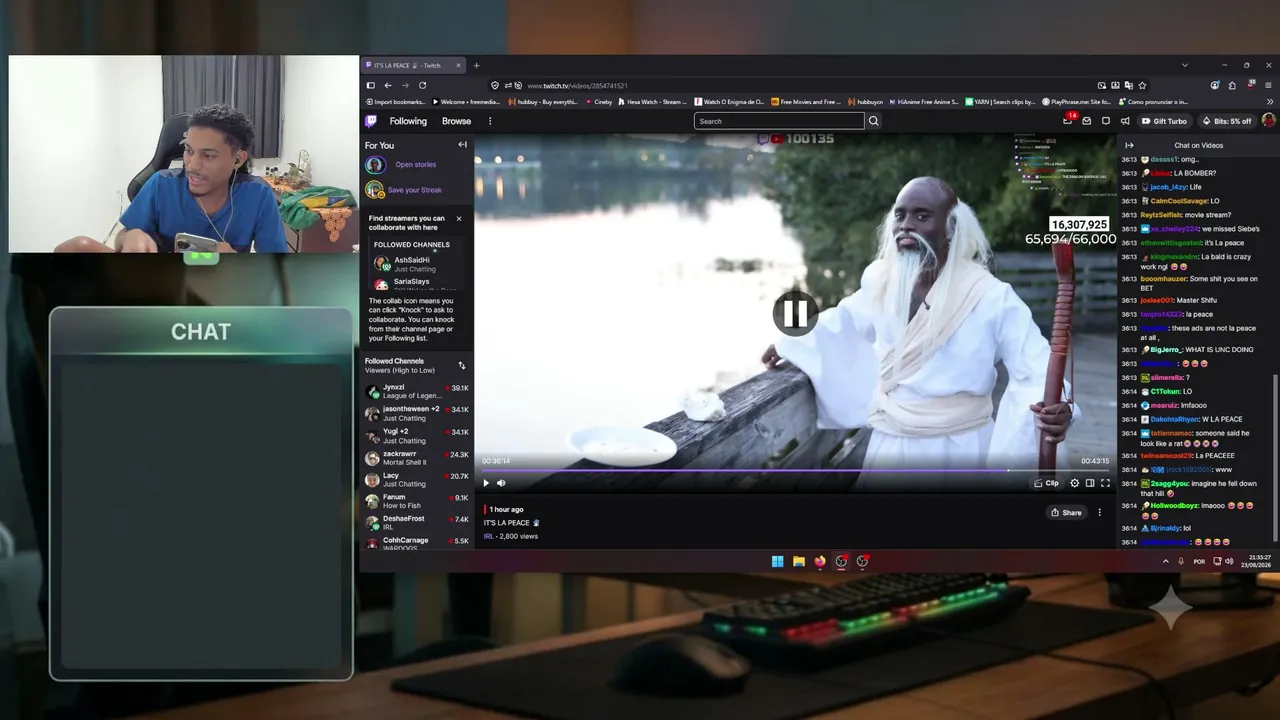Open the Windows Start menu

click(777, 561)
